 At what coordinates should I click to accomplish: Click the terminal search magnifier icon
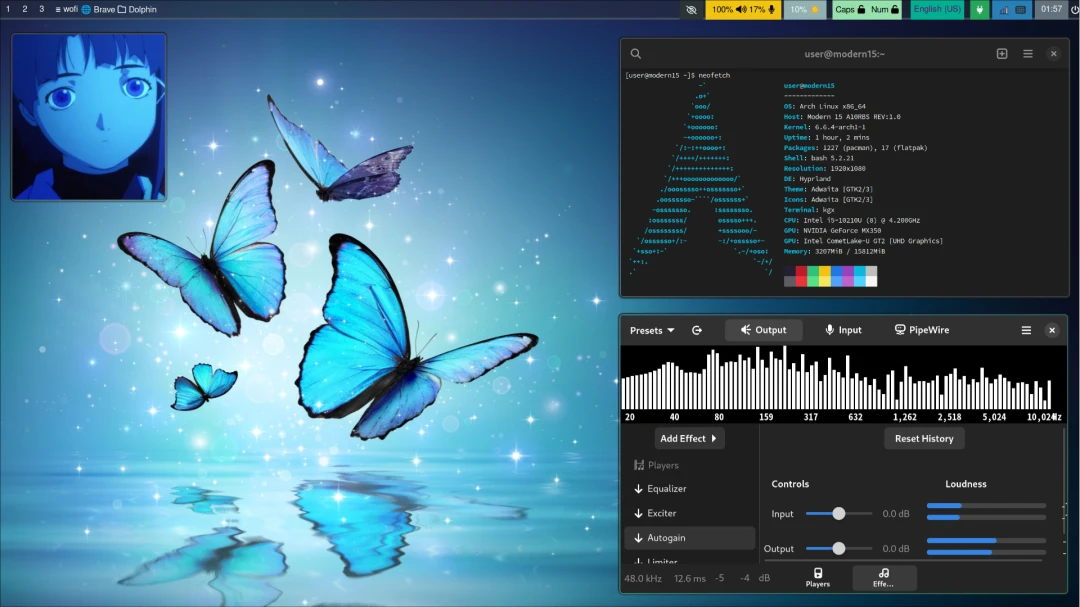click(636, 54)
